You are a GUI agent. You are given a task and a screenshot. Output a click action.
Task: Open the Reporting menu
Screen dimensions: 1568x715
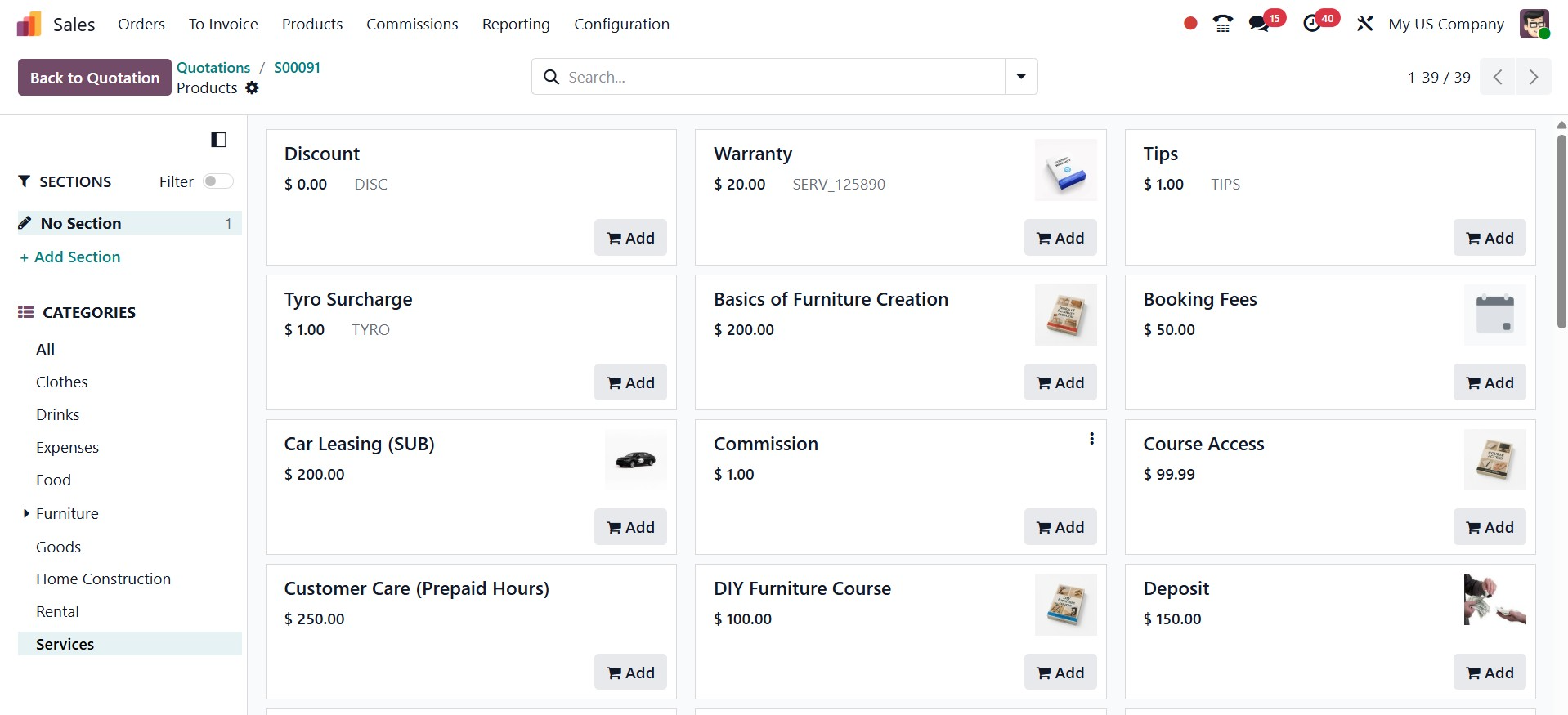coord(516,25)
